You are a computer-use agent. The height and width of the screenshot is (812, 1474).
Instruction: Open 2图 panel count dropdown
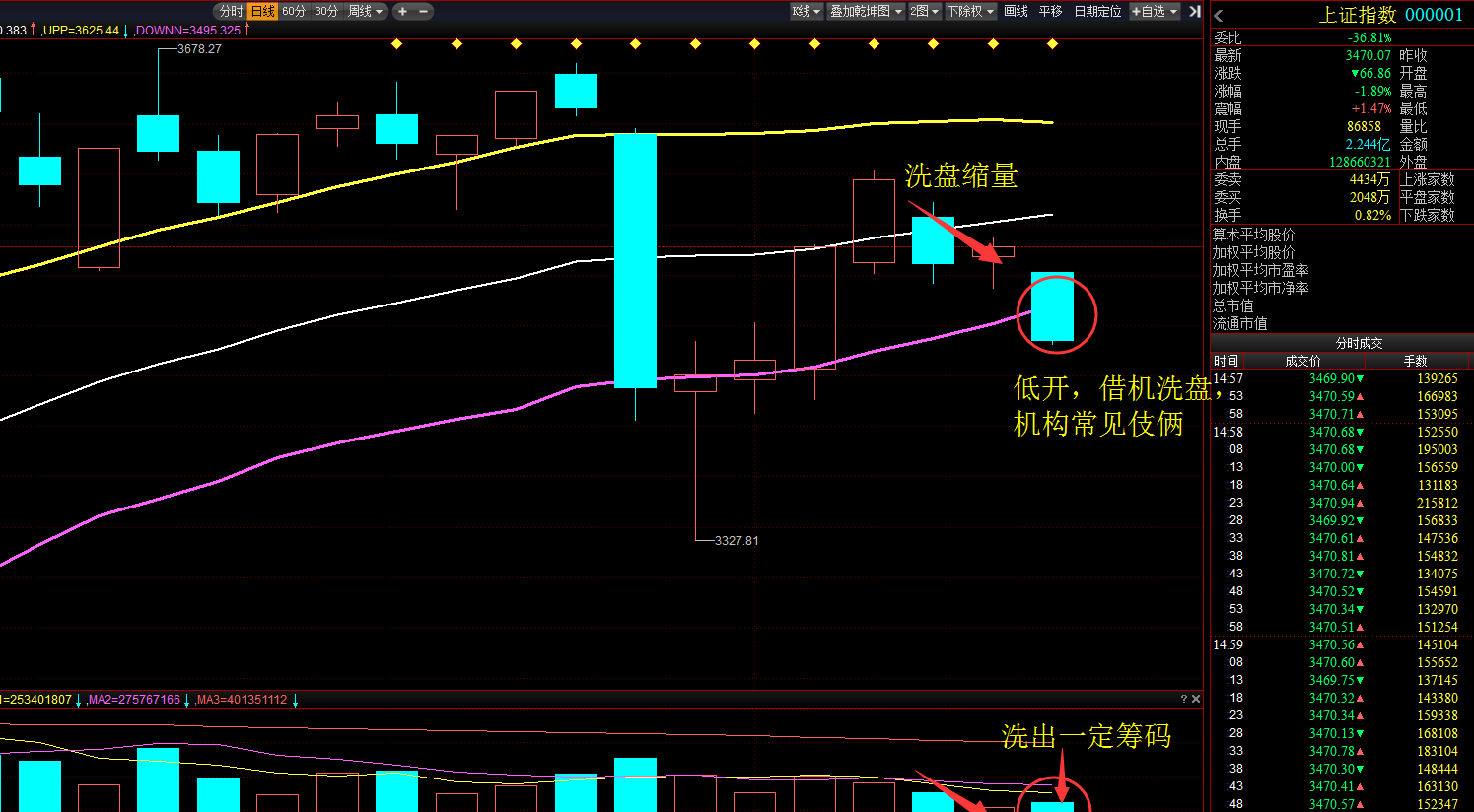pyautogui.click(x=924, y=11)
